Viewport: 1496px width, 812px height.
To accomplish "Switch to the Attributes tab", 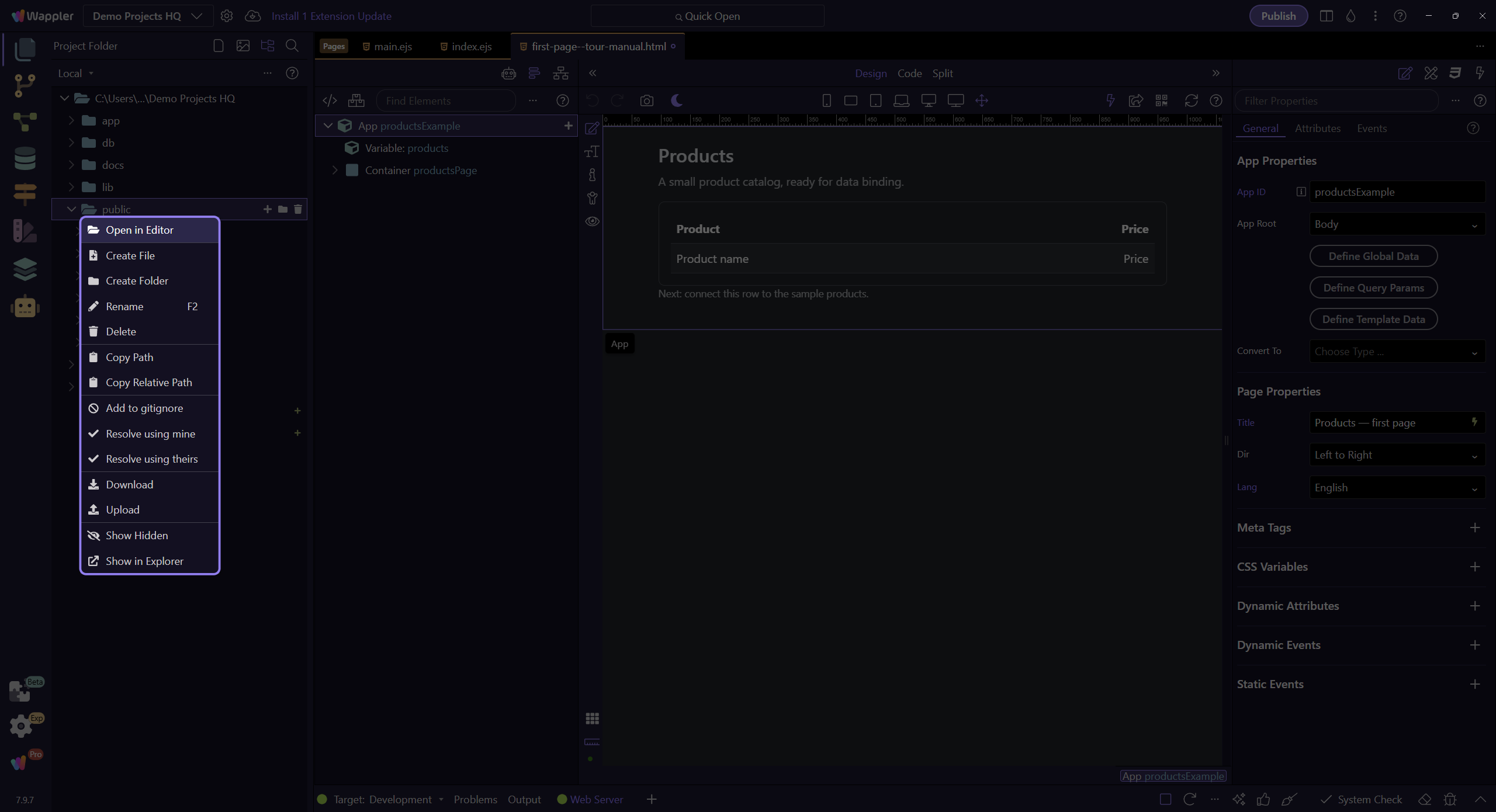I will point(1317,129).
